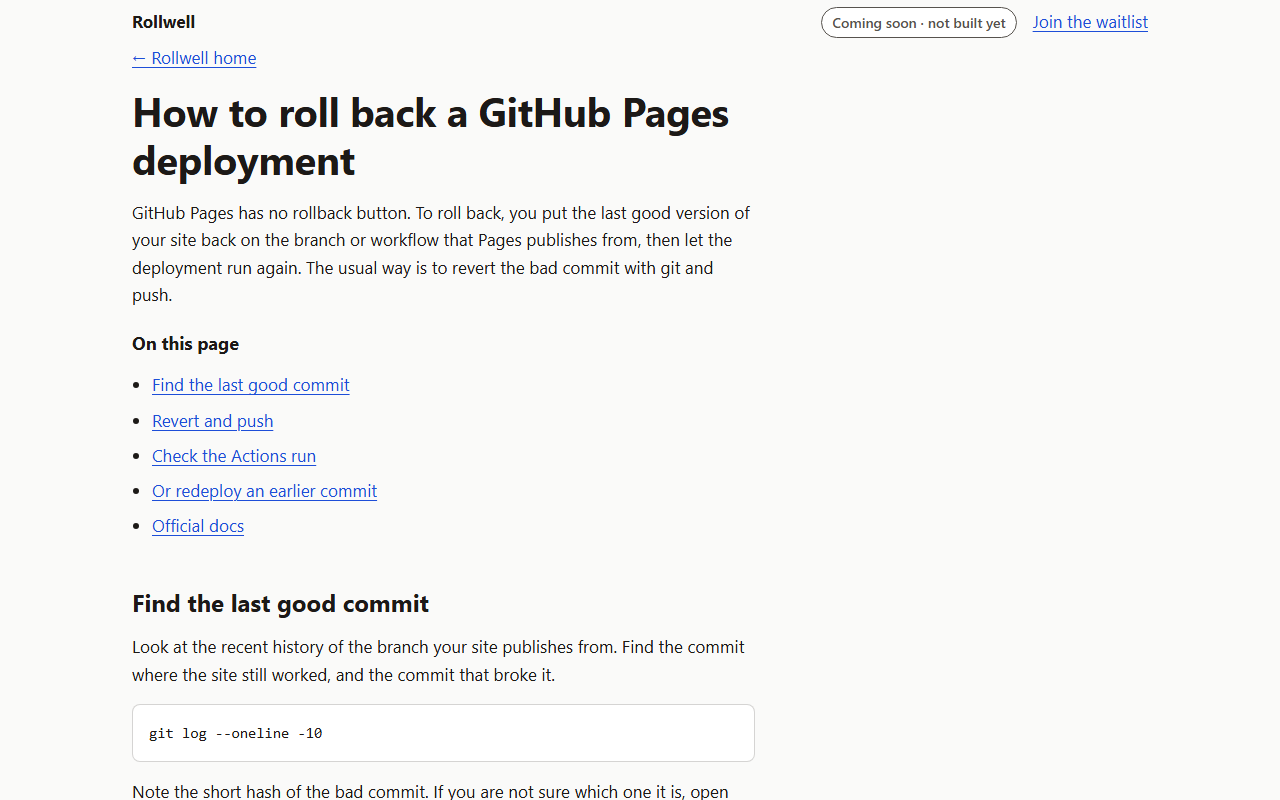Screen dimensions: 1280x800
Task: Open the Rollwell home back link
Action: [x=194, y=58]
